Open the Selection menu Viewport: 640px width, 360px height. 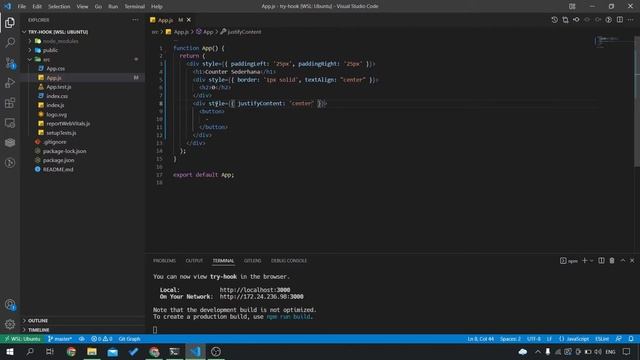(x=59, y=7)
